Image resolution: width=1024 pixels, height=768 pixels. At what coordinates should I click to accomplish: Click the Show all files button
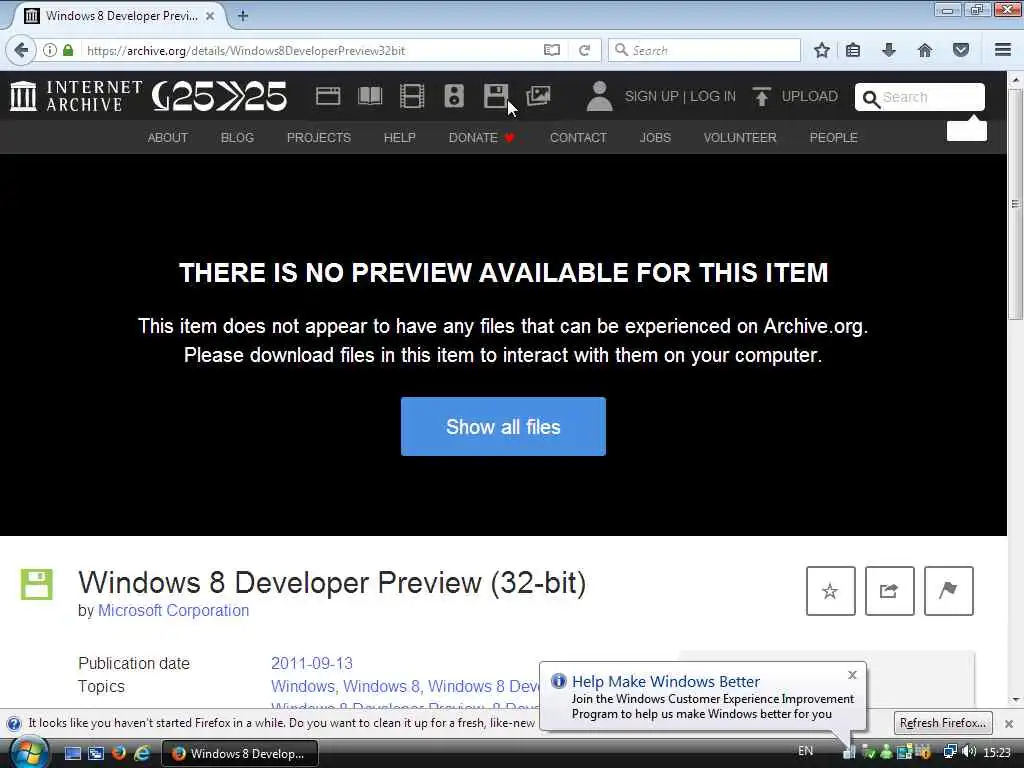coord(503,426)
